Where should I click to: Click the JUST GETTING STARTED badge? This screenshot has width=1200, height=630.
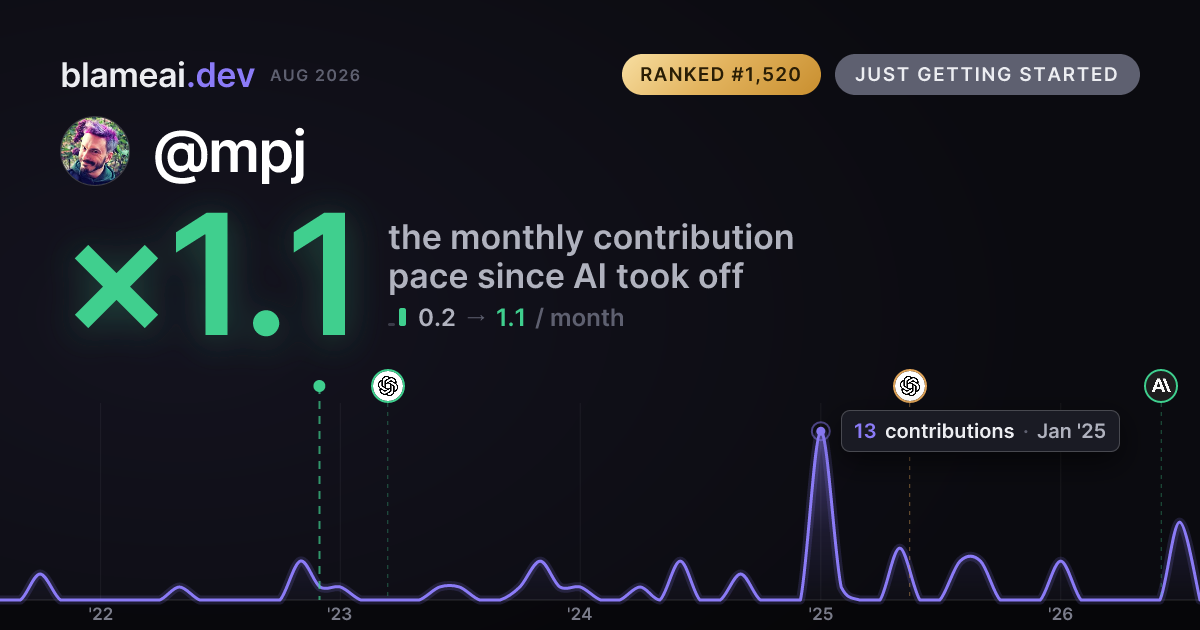[x=987, y=75]
